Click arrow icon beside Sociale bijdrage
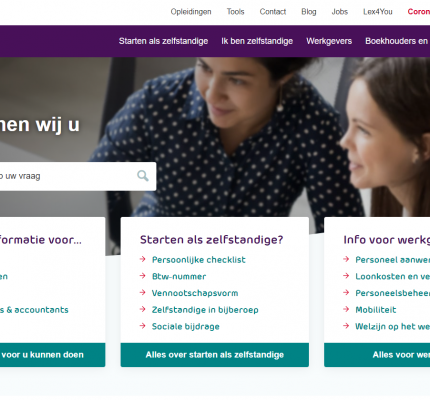430x400 pixels. (x=143, y=326)
